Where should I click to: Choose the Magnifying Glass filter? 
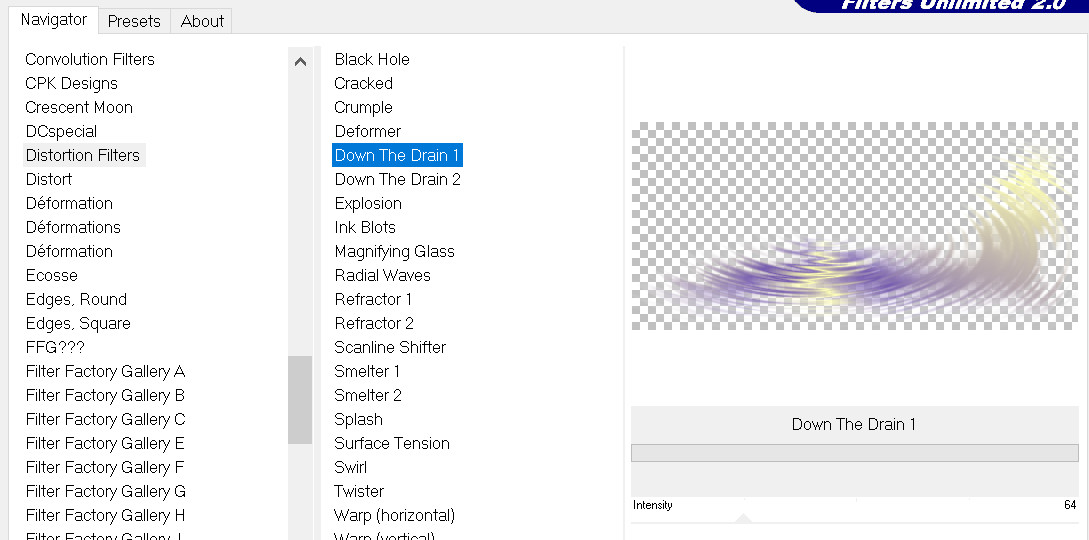coord(394,251)
